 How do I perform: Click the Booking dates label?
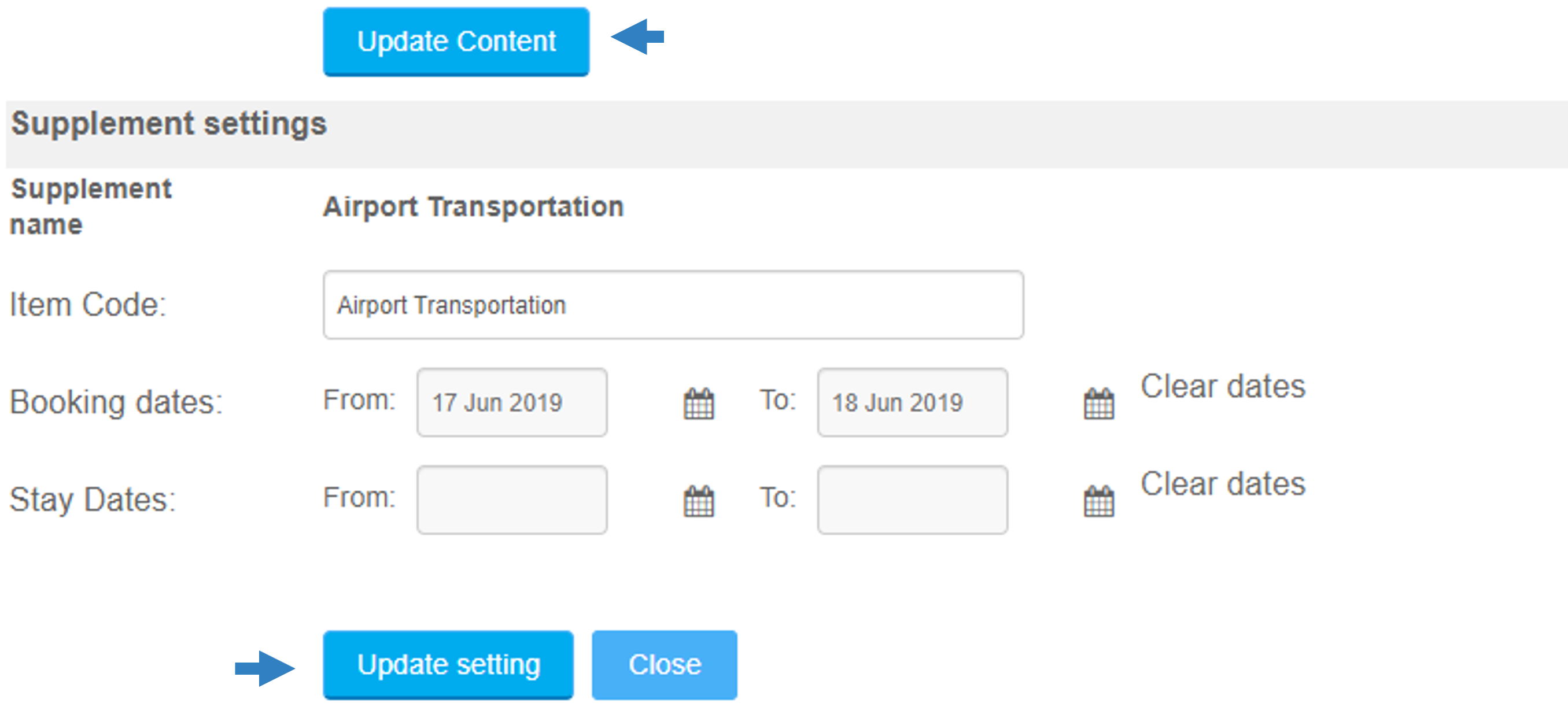coord(116,402)
